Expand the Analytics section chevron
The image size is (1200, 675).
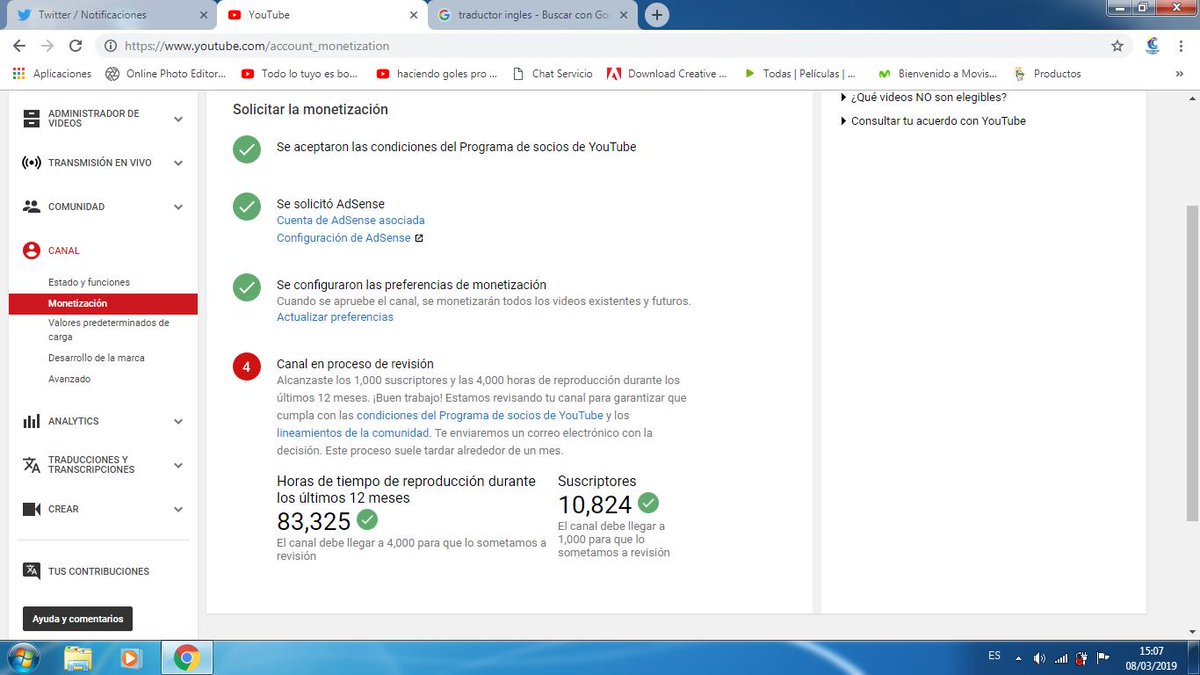(x=178, y=421)
